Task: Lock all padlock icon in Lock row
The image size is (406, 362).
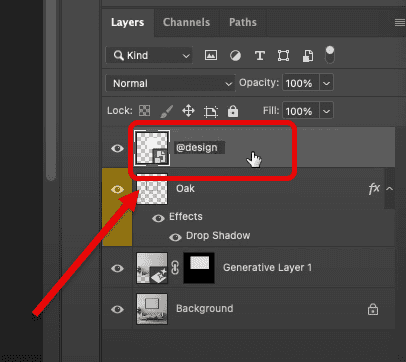Action: [233, 111]
